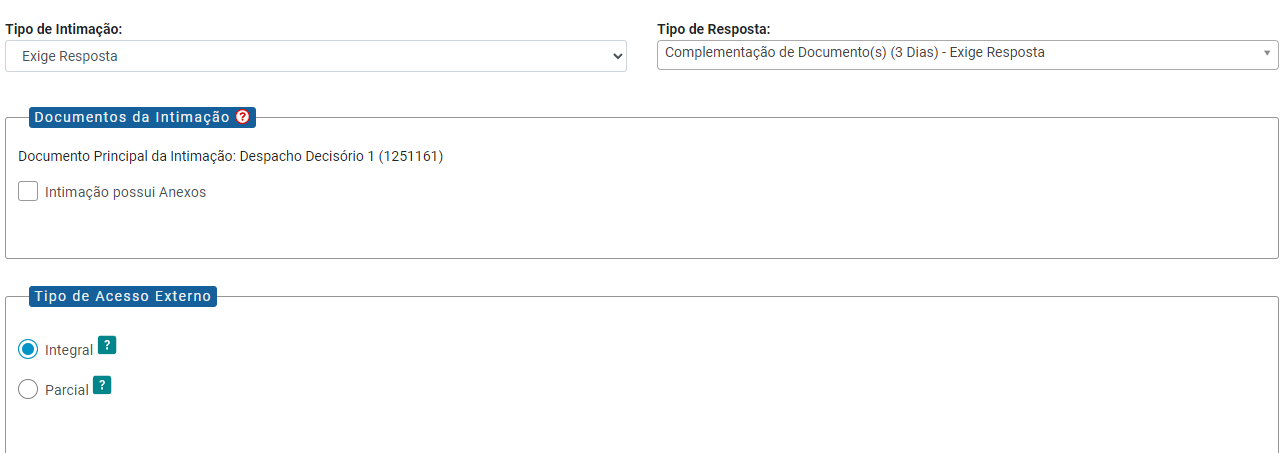Open the Complementação de Documento(s) combo box

[x=968, y=54]
